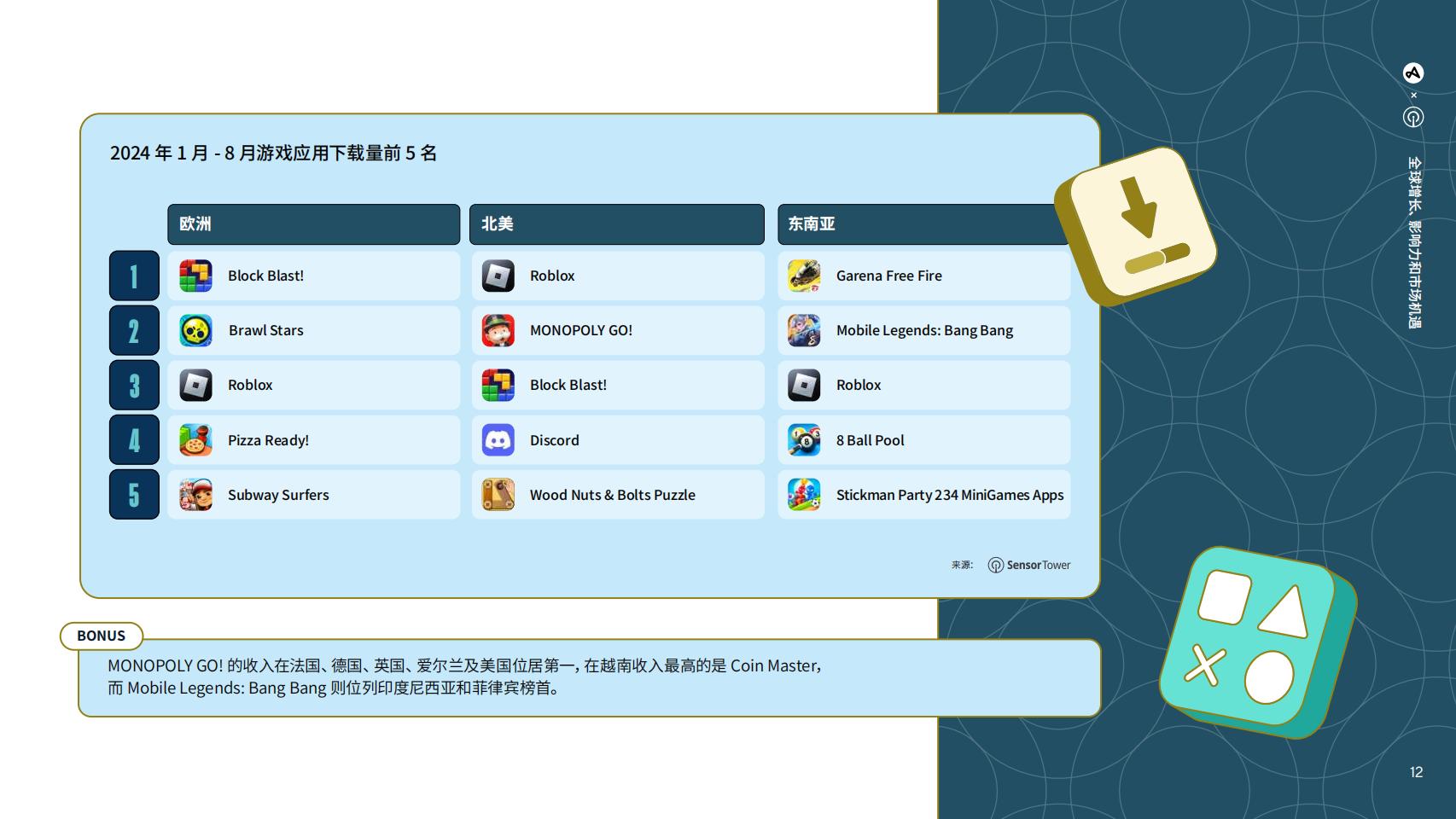Click 'Wood Nuts & Bolts Puzzle' text
The image size is (1456, 819).
(x=613, y=495)
